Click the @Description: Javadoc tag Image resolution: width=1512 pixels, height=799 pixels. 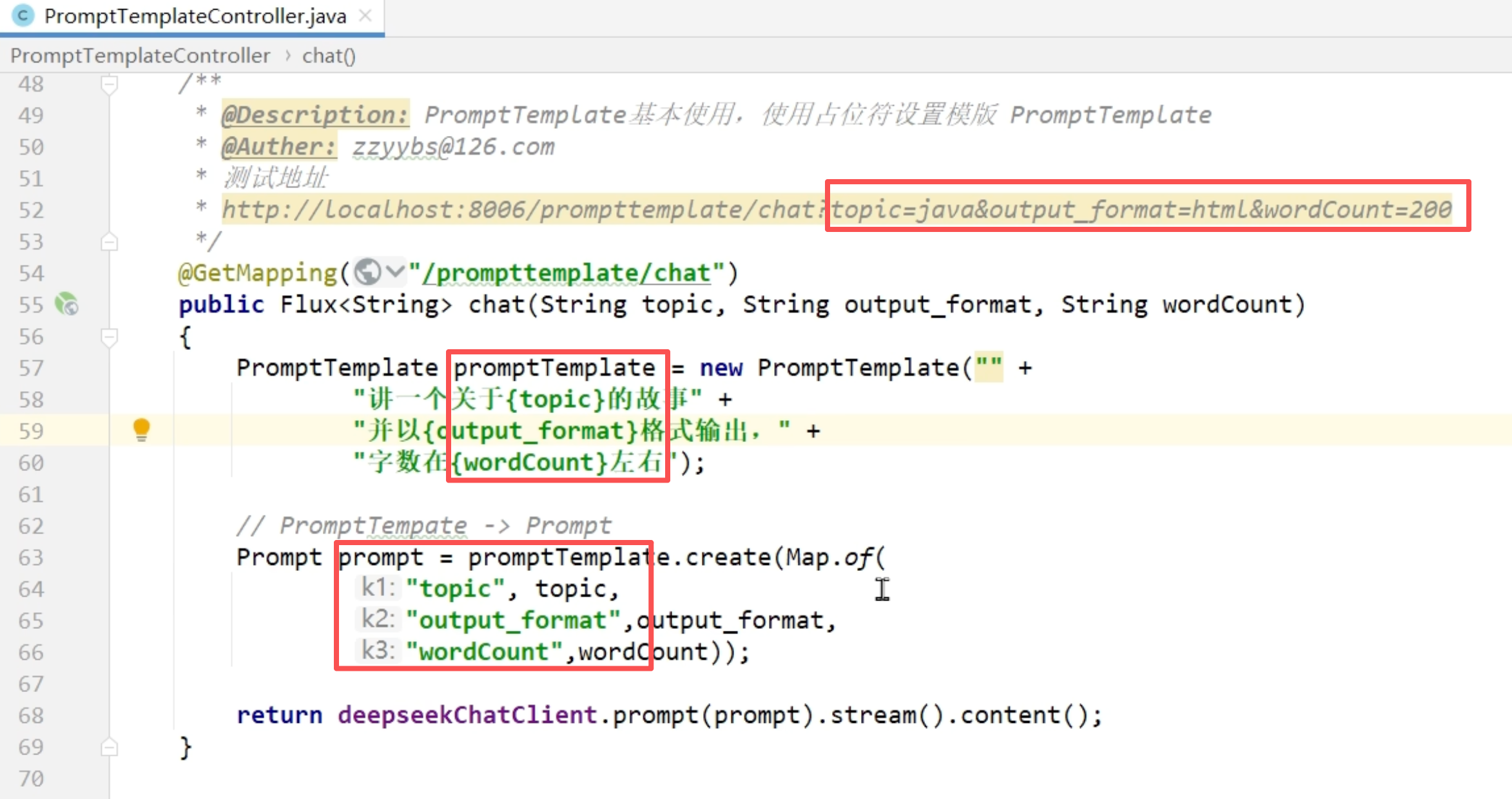[x=315, y=115]
